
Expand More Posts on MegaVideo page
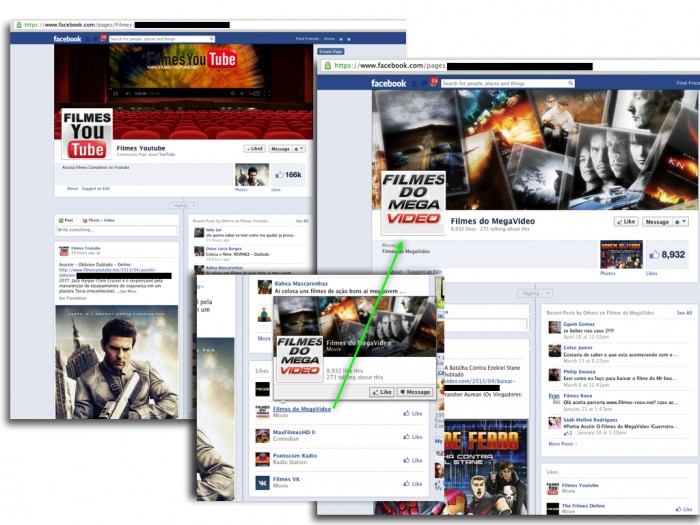(x=562, y=444)
